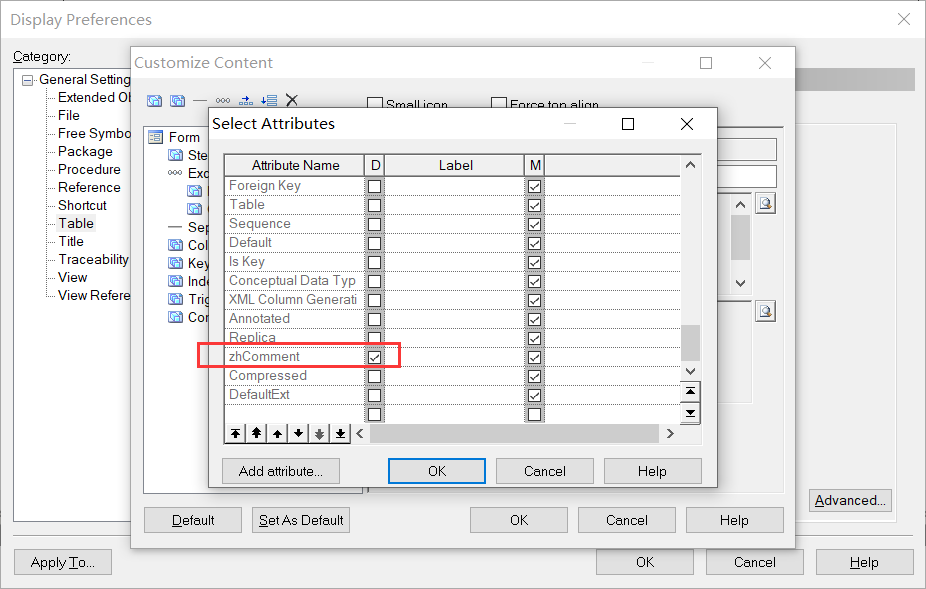Click the Attribute Name column header

click(x=295, y=165)
